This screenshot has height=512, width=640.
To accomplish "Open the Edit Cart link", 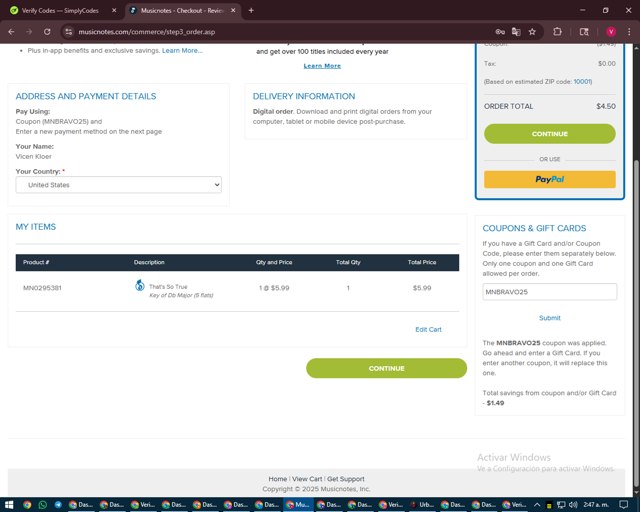I will [428, 329].
